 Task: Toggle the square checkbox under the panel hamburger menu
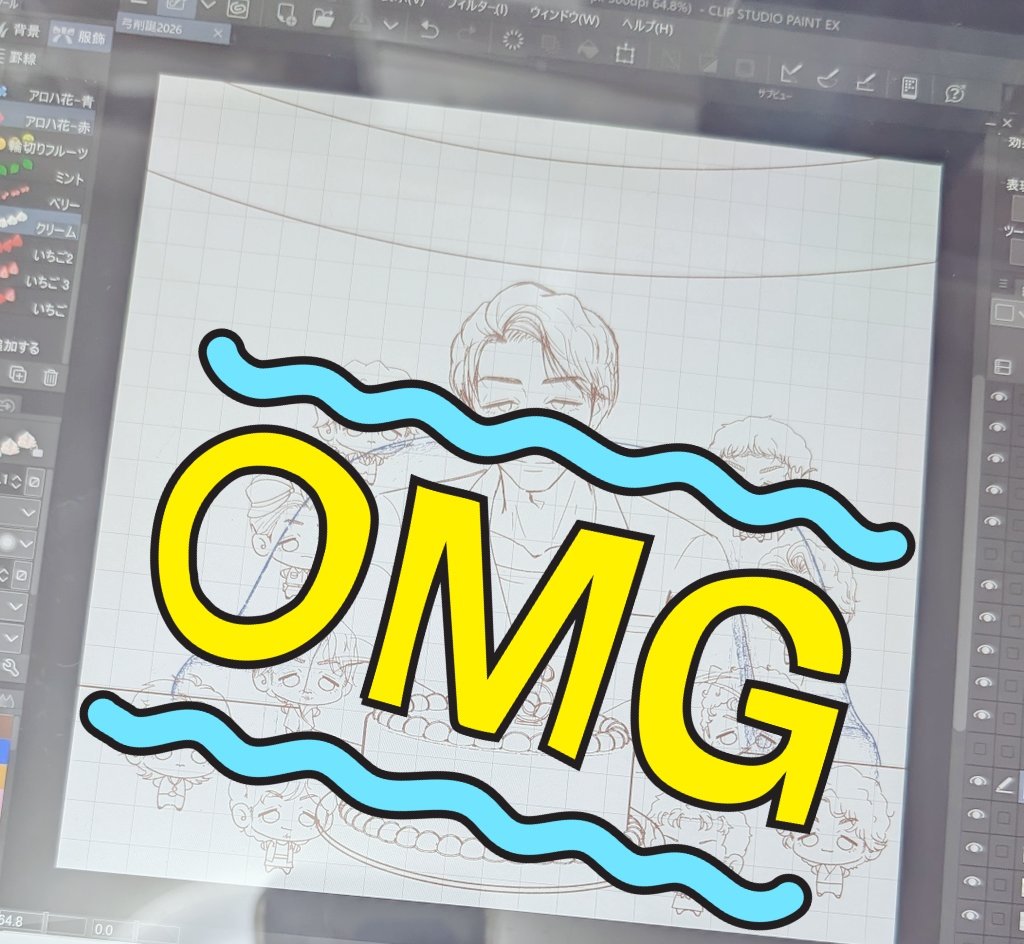[x=1004, y=312]
